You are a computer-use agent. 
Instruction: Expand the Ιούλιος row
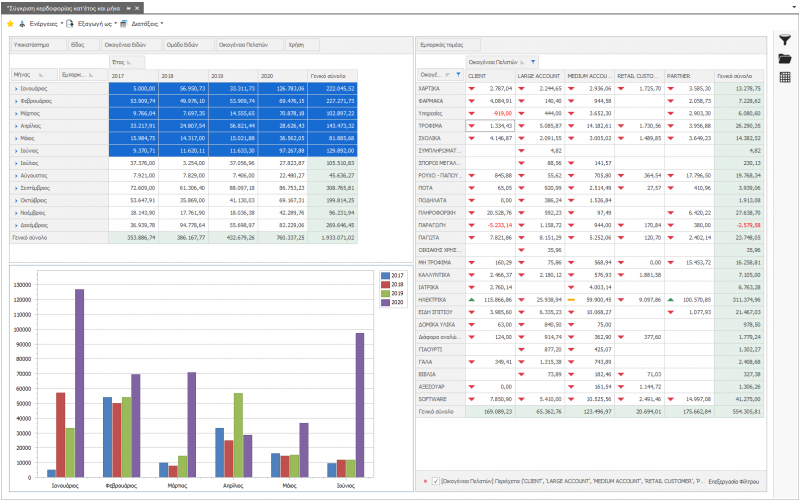click(16, 163)
